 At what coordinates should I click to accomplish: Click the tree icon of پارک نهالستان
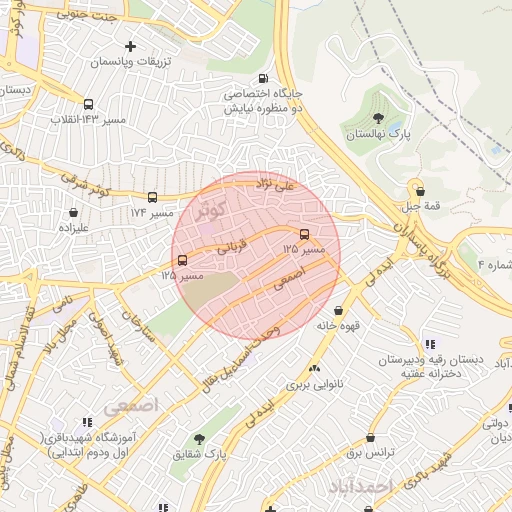(378, 118)
